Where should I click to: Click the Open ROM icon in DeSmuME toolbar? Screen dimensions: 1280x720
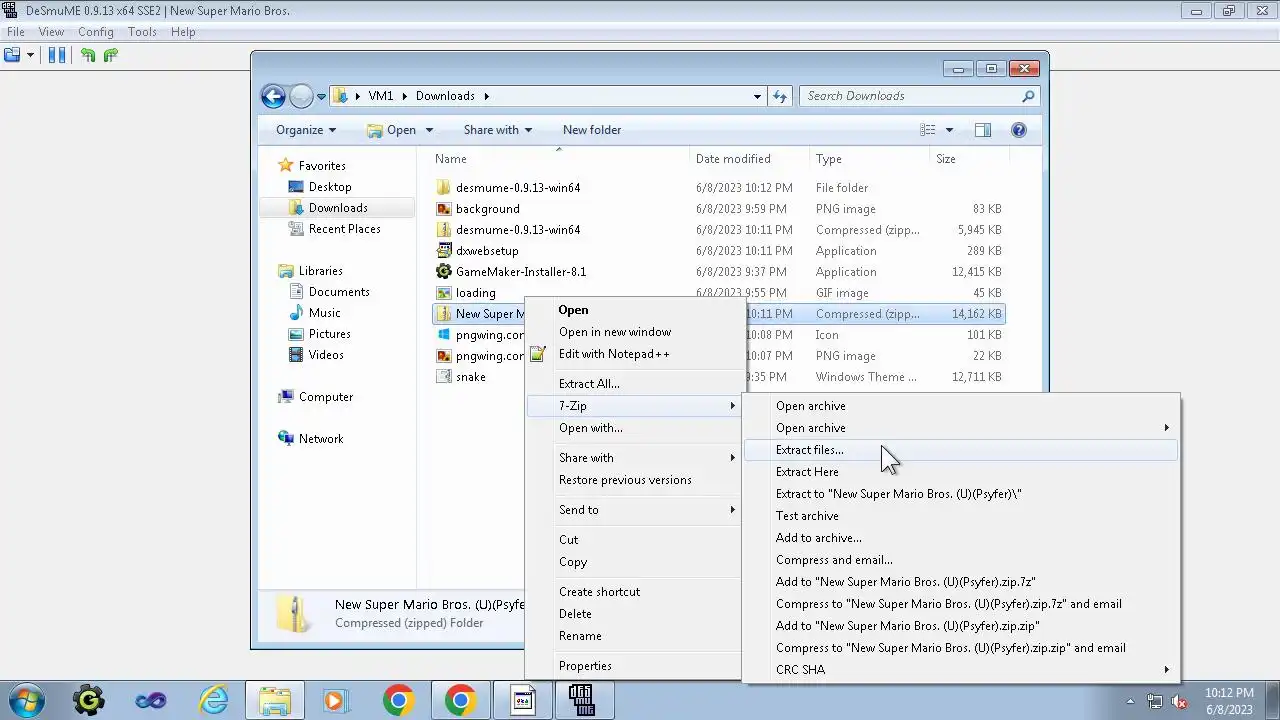[x=12, y=55]
